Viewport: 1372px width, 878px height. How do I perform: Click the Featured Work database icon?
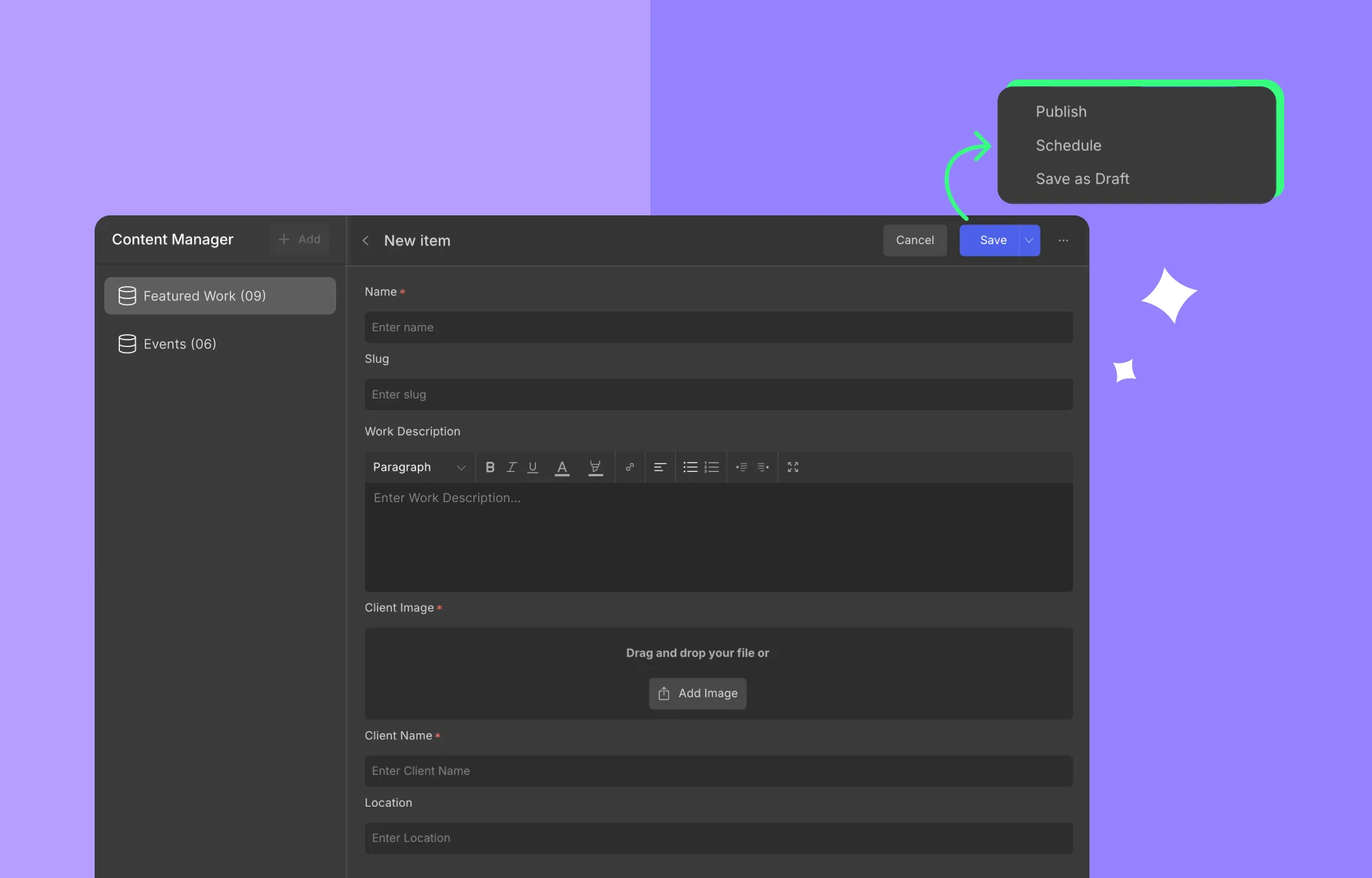click(127, 296)
